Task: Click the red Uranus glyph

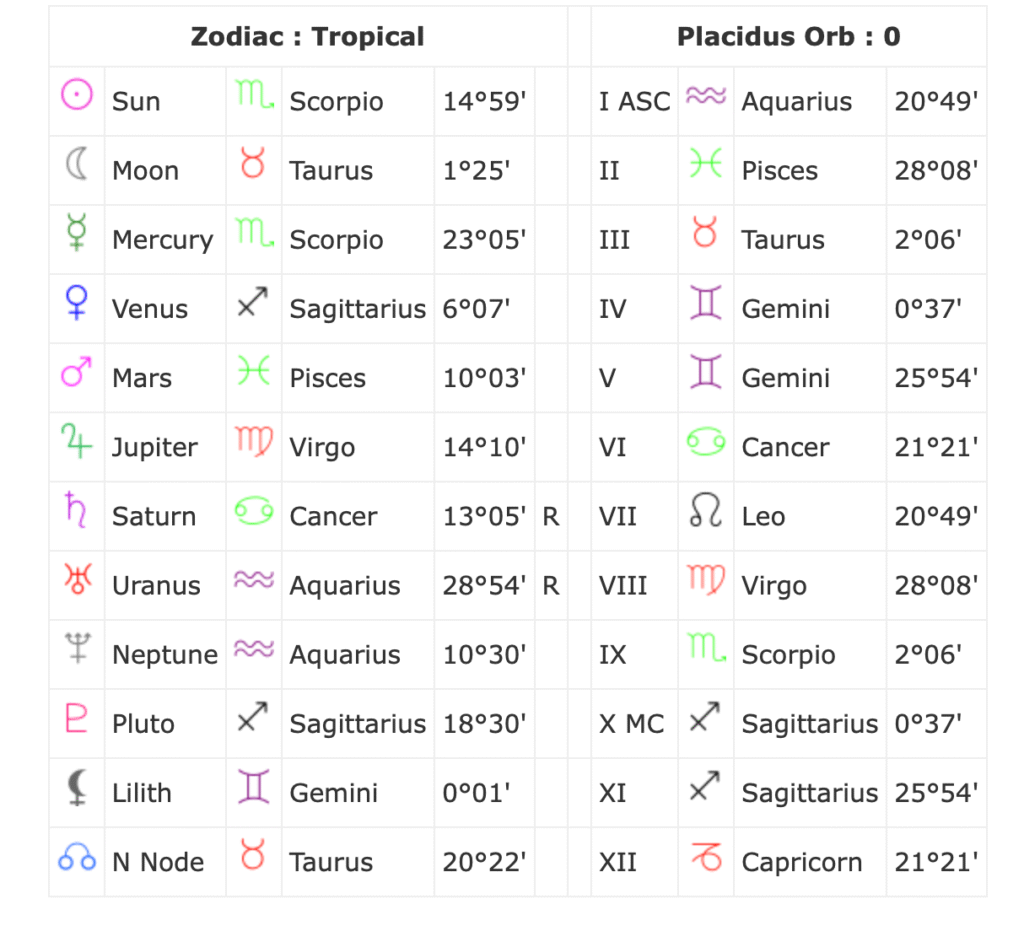Action: (x=78, y=579)
